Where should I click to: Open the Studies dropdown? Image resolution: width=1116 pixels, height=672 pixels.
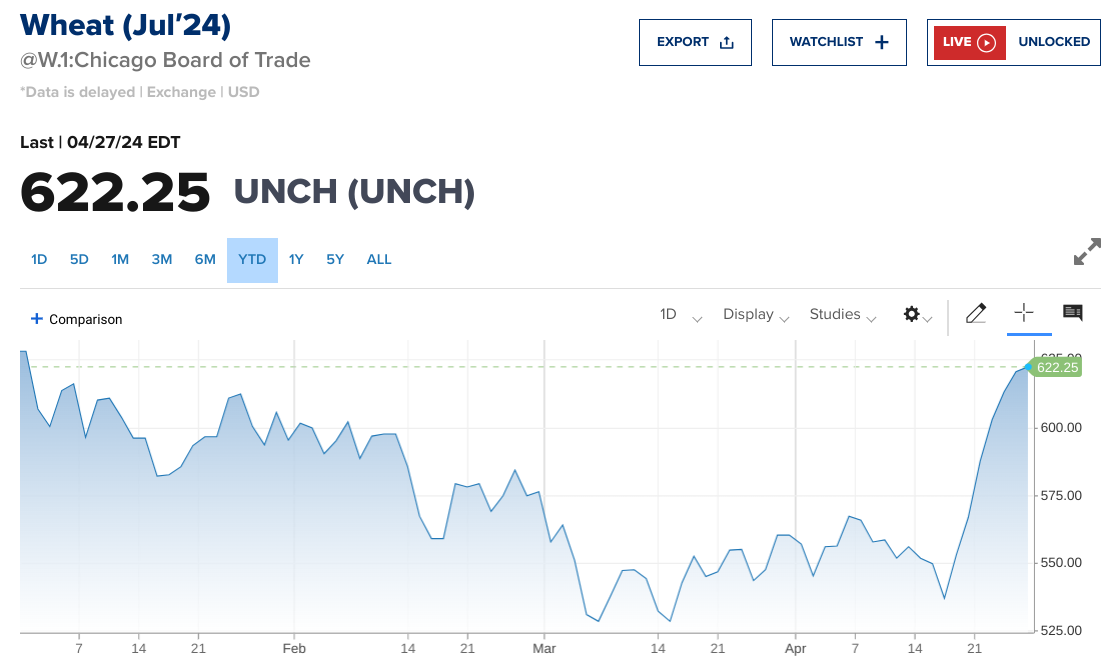(843, 314)
